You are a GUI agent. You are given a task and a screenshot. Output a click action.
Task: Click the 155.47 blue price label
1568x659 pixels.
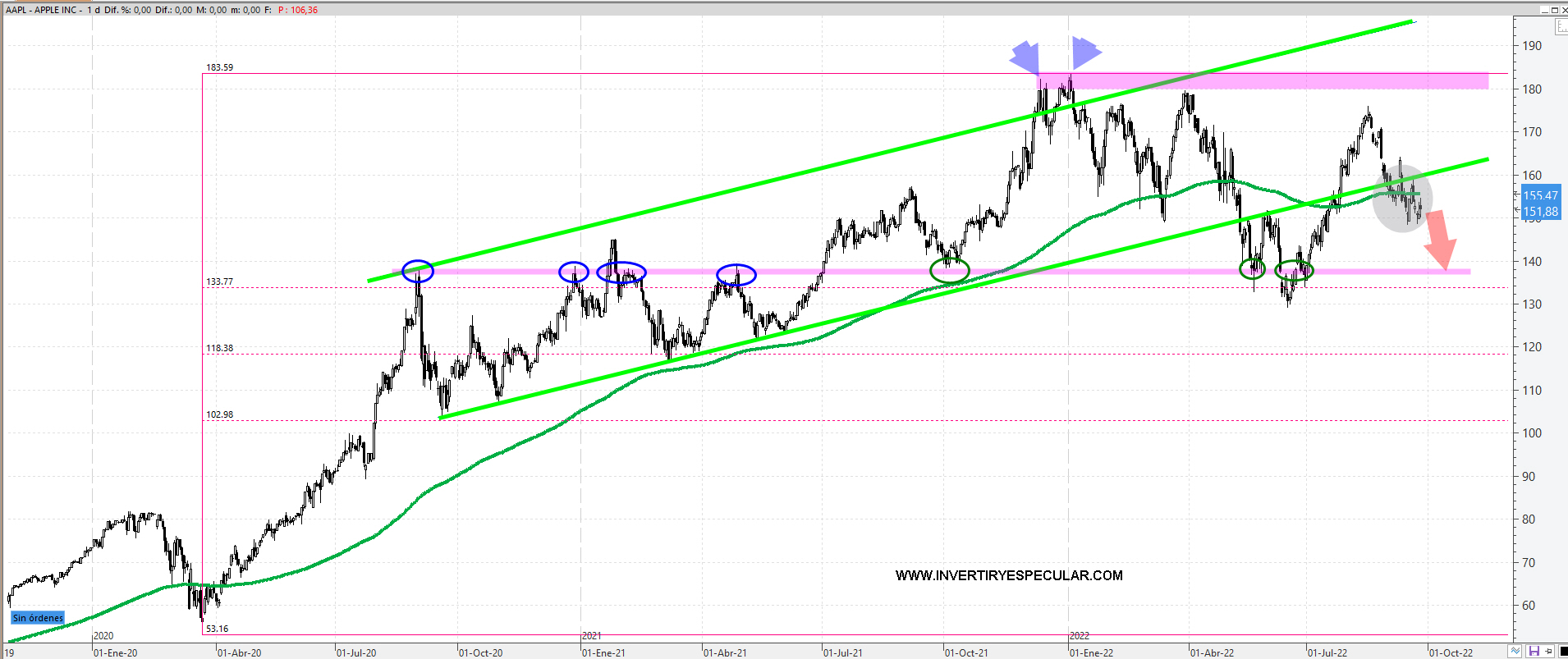tap(1540, 195)
